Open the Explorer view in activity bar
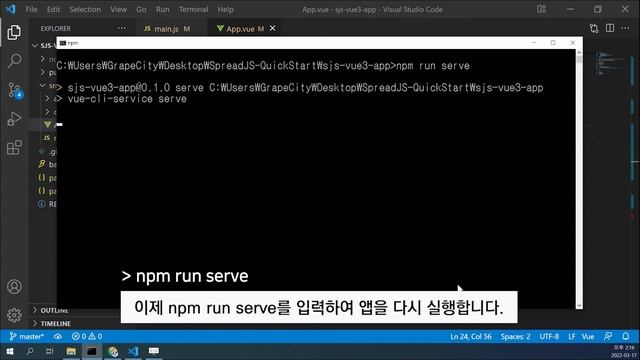The image size is (640, 360). tap(14, 32)
